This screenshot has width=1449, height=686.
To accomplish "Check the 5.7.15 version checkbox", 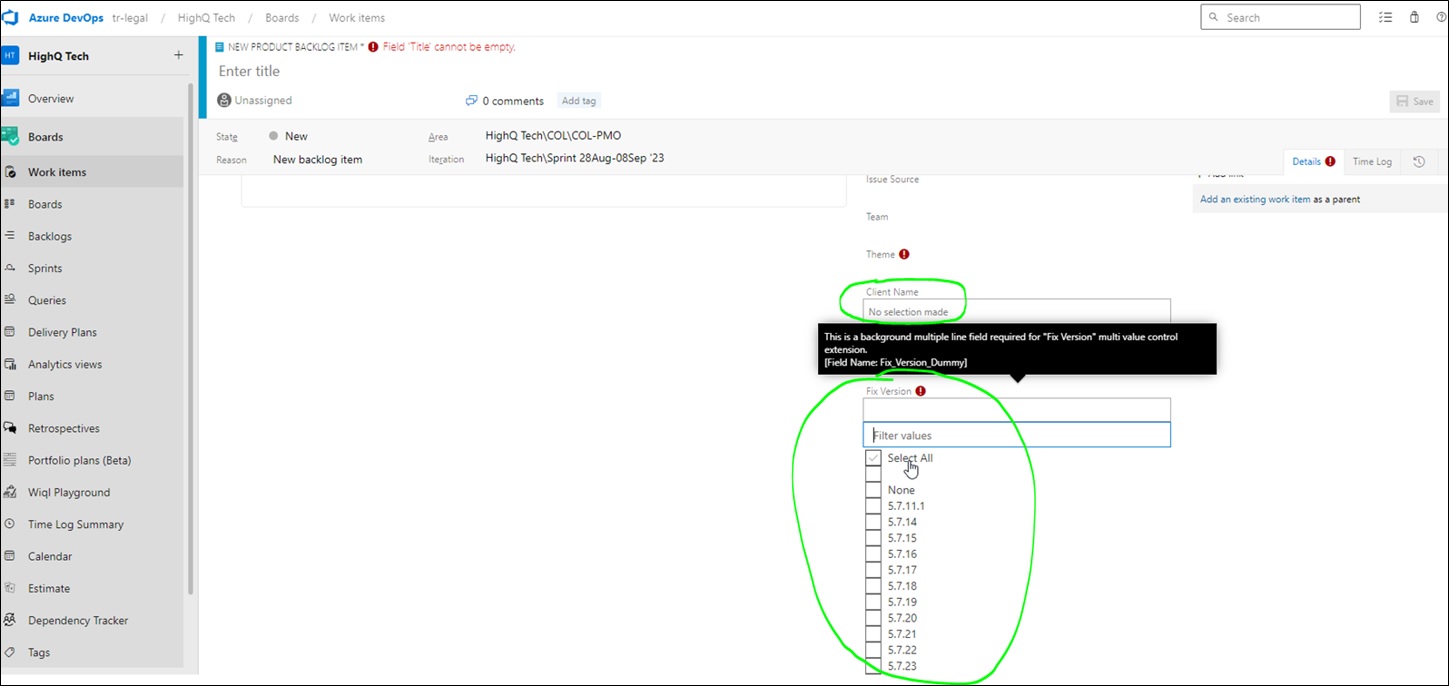I will pyautogui.click(x=872, y=537).
